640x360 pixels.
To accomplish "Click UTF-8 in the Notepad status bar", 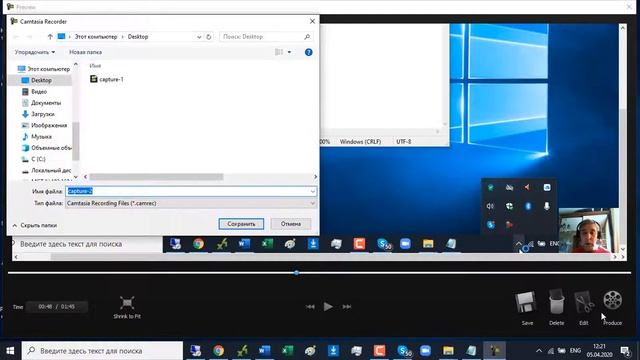I will (x=404, y=142).
